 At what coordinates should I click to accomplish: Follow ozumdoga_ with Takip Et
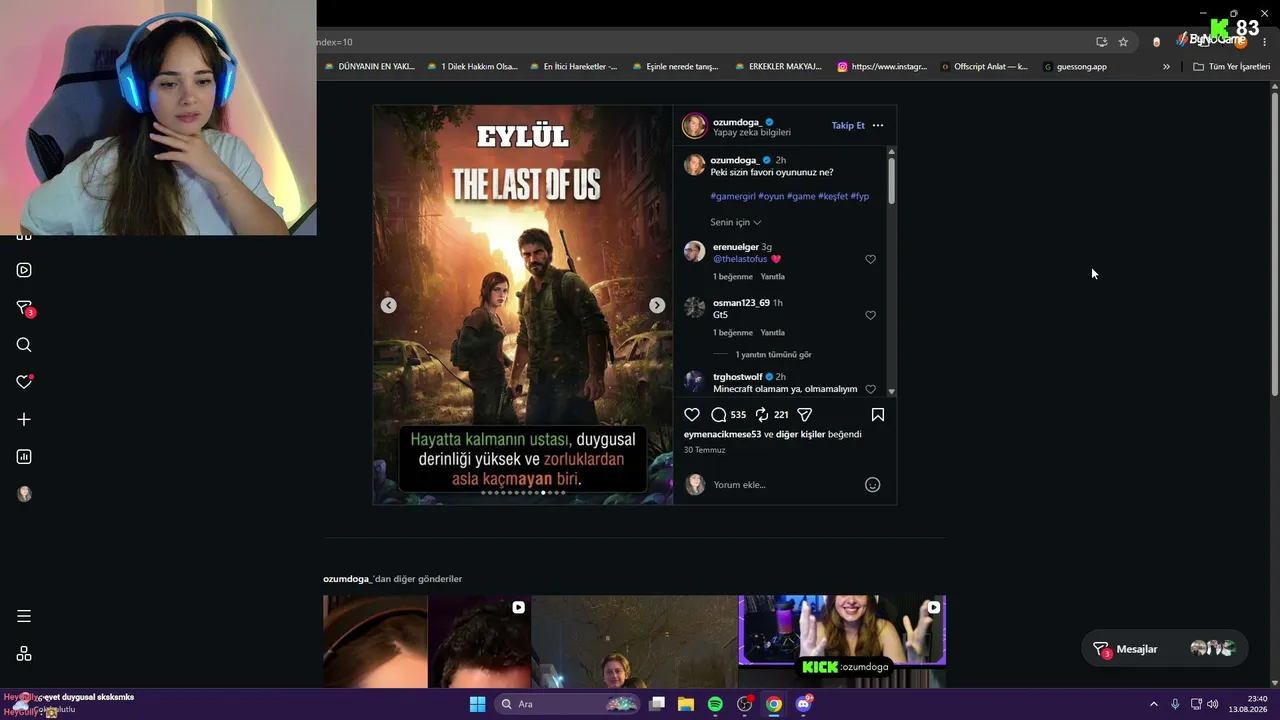[848, 126]
